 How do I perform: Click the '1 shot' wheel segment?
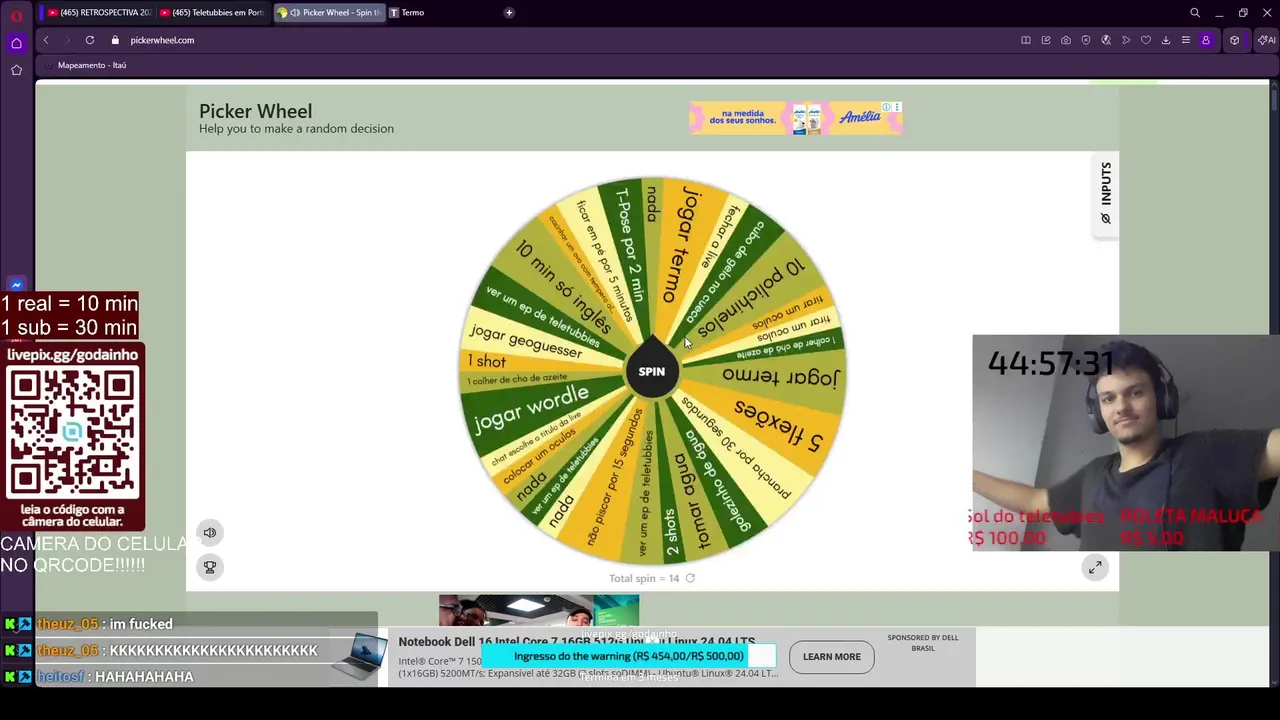487,362
